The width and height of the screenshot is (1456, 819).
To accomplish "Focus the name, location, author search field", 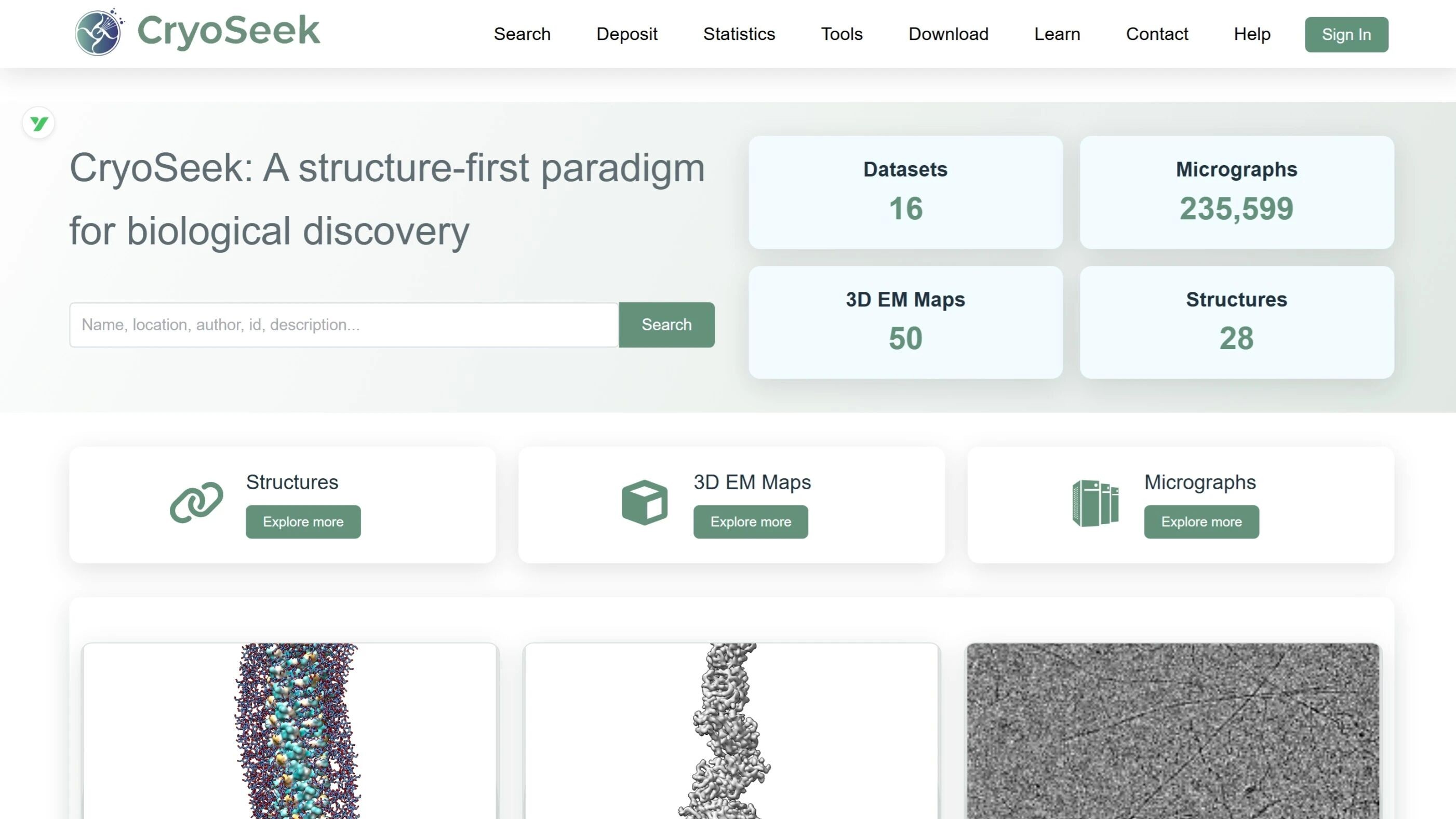I will tap(344, 325).
